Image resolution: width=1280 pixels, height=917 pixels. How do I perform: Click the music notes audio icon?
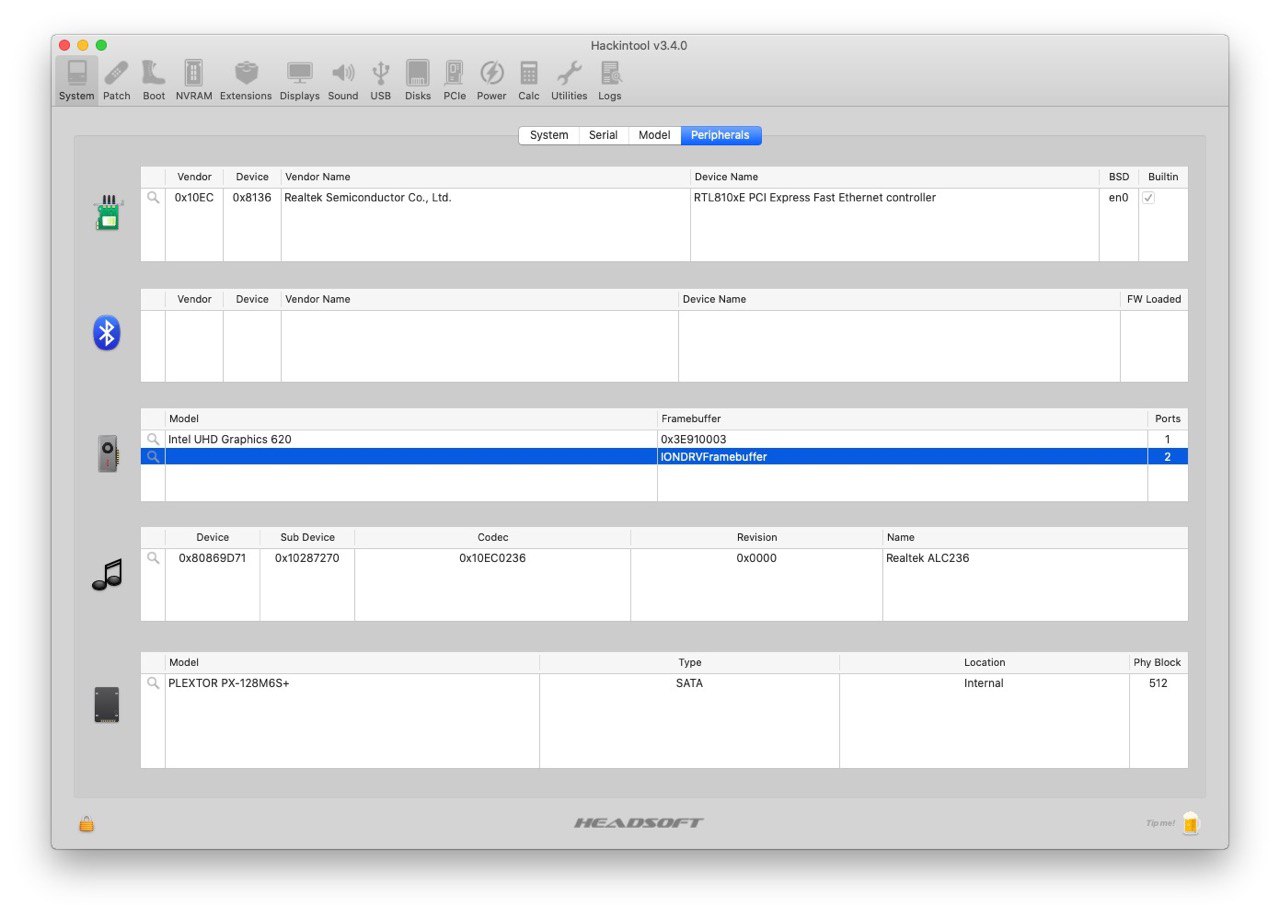pyautogui.click(x=107, y=575)
